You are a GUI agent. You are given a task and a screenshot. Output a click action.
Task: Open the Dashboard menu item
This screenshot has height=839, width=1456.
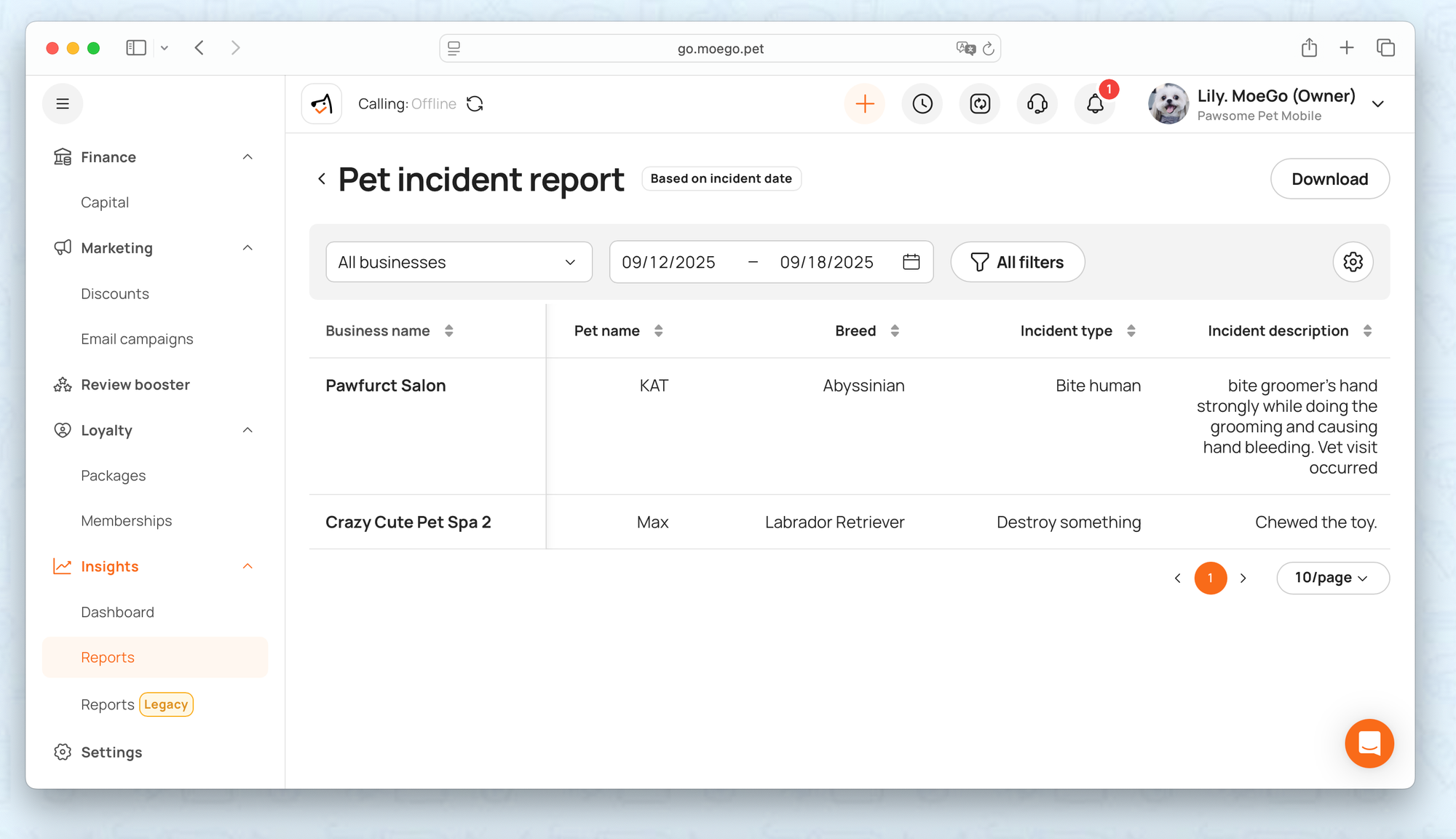[x=117, y=612]
